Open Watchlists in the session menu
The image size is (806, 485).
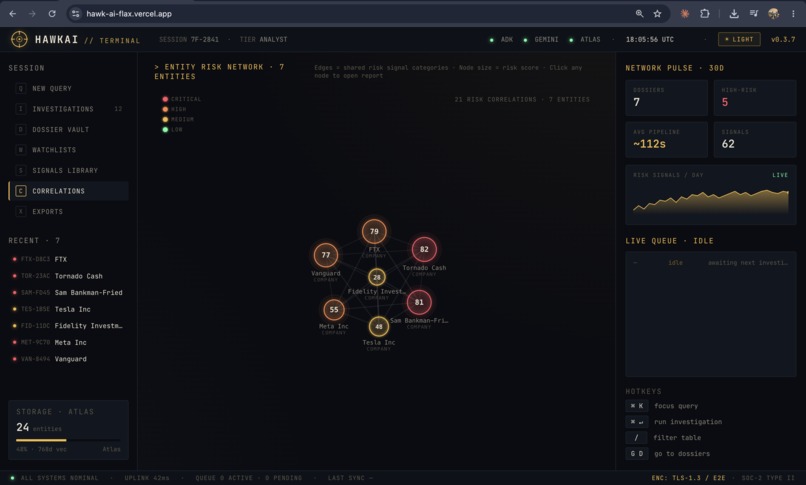[x=68, y=150]
